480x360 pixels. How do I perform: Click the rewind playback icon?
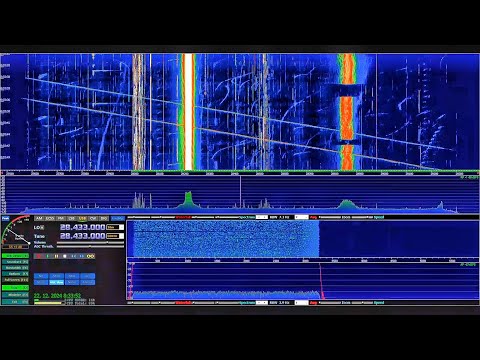coord(73,256)
